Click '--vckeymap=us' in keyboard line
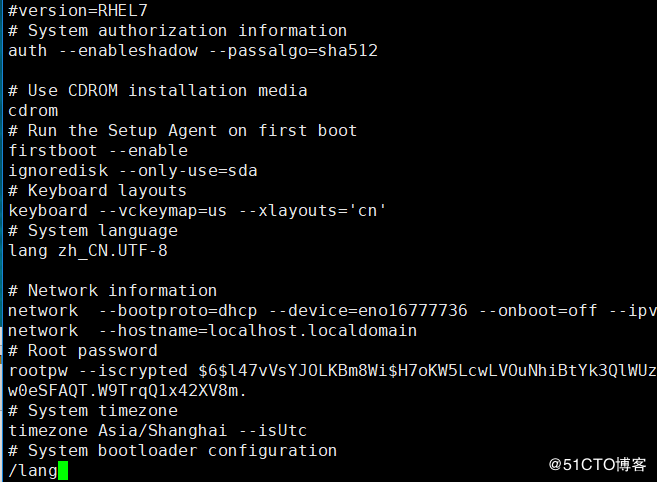The image size is (657, 482). tap(163, 210)
